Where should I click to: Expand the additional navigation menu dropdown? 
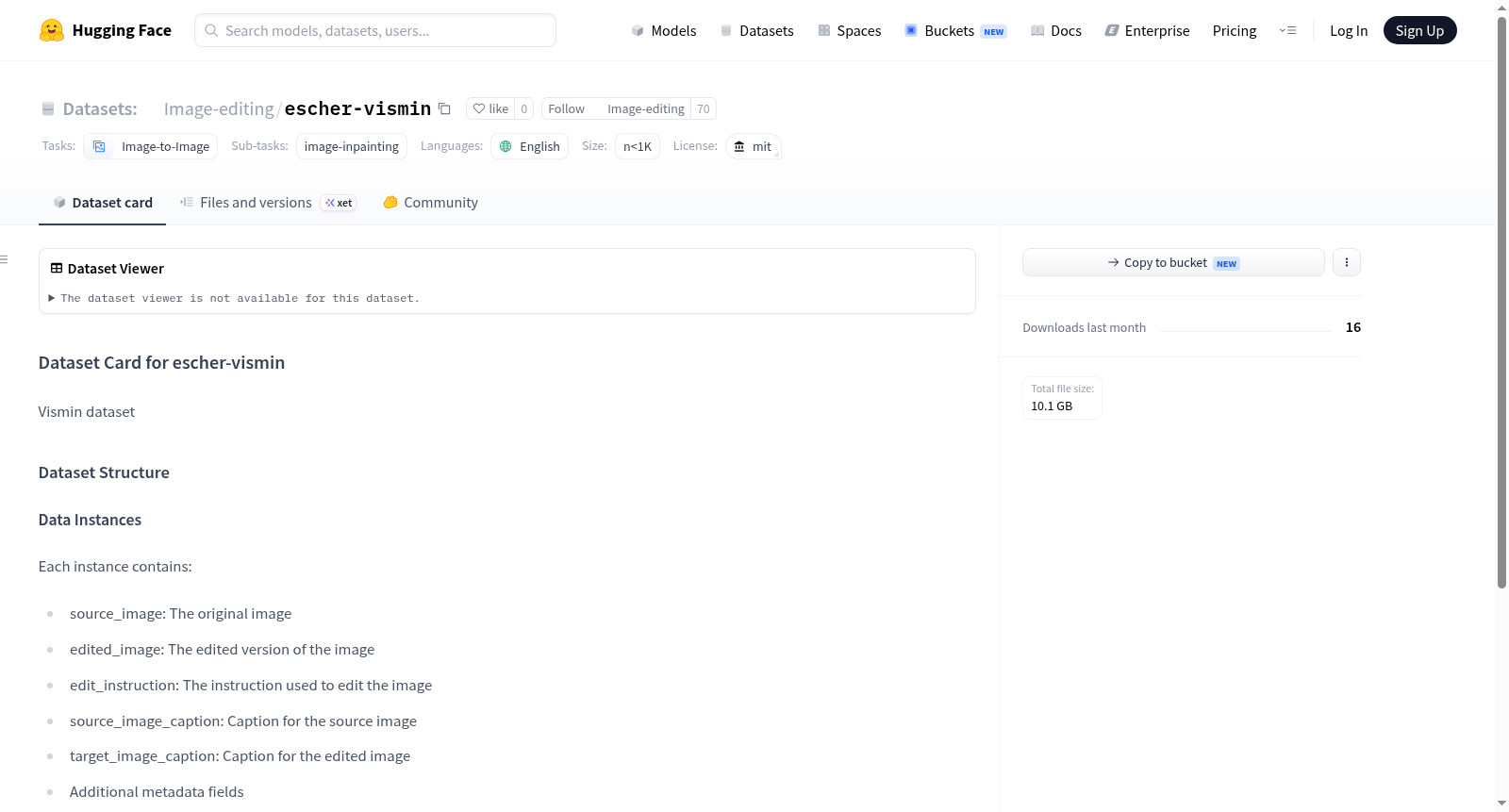1287,30
